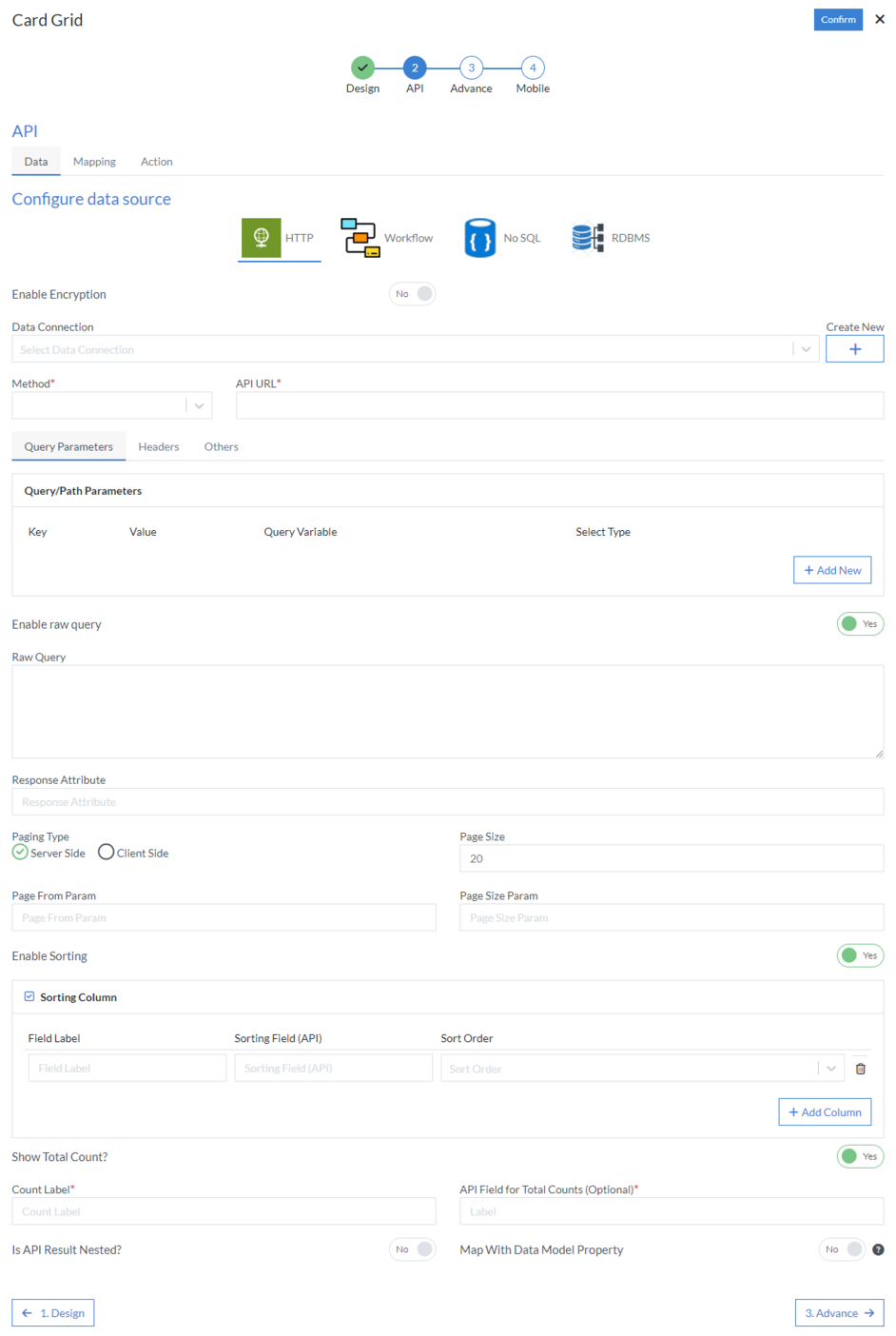Viewport: 896px width, 1336px height.
Task: Toggle Enable Encryption on
Action: [x=412, y=293]
